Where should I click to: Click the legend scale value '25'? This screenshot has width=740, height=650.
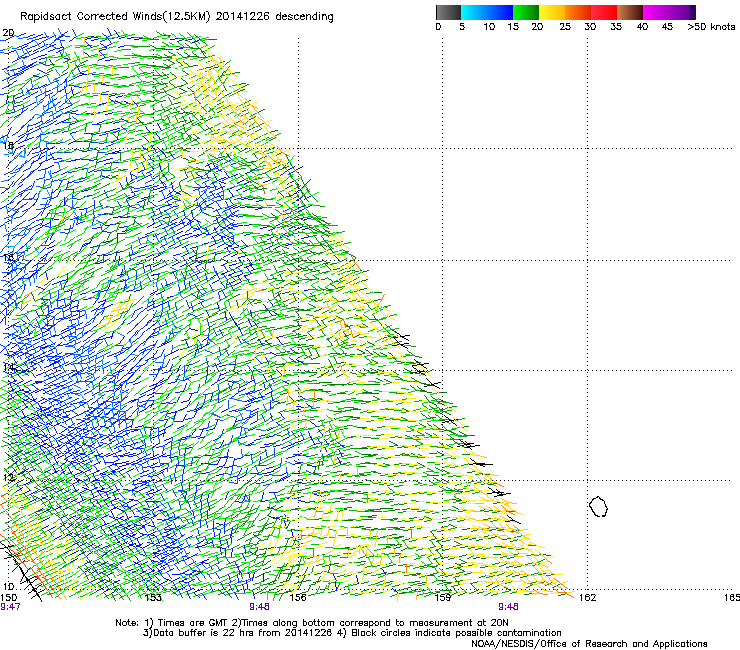tap(565, 27)
